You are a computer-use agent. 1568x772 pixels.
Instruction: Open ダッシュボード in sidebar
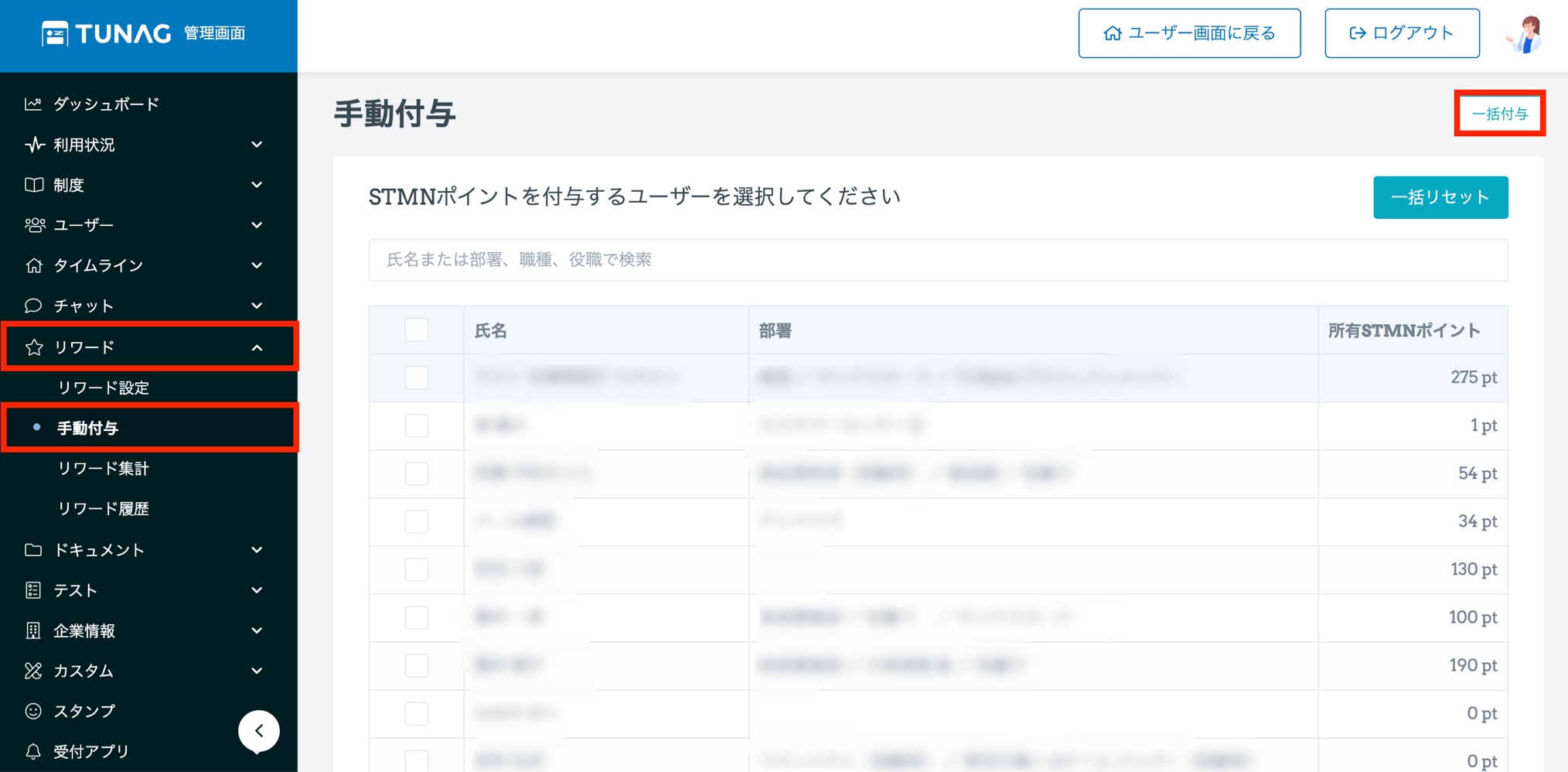[106, 104]
